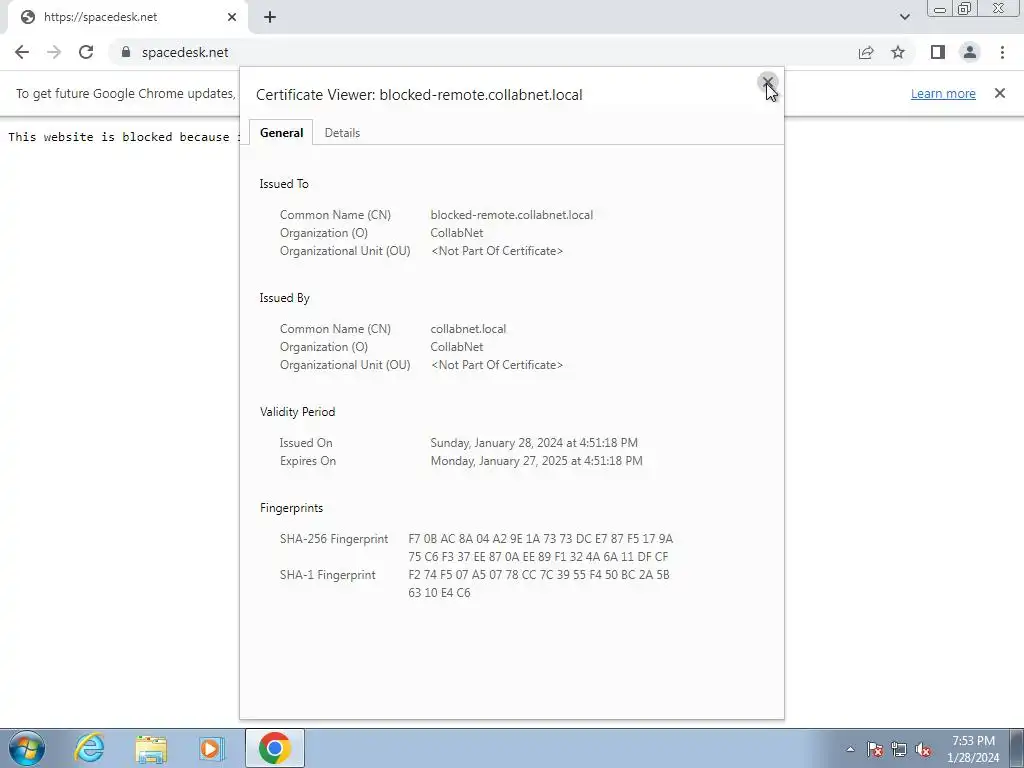Click the Validity Period heading
The height and width of the screenshot is (768, 1024).
coord(297,412)
